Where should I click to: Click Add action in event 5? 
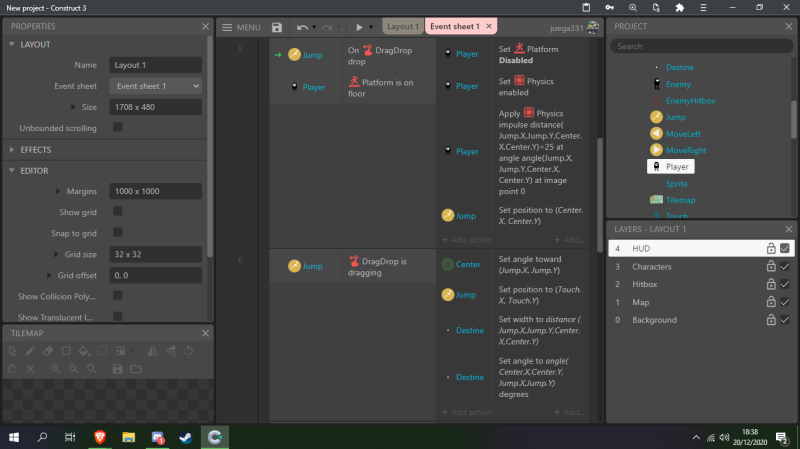coord(466,240)
